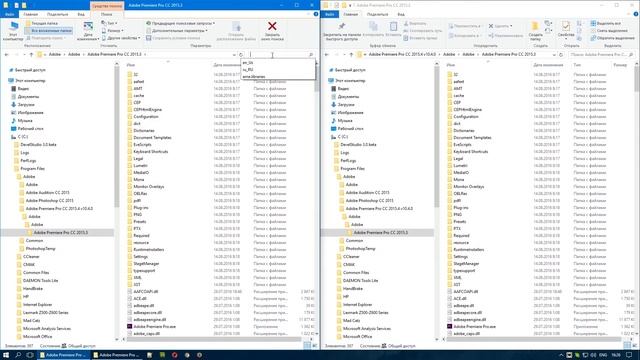This screenshot has height=360, width=640.
Task: Click Back arrow in right window navigation
Action: coord(327,54)
